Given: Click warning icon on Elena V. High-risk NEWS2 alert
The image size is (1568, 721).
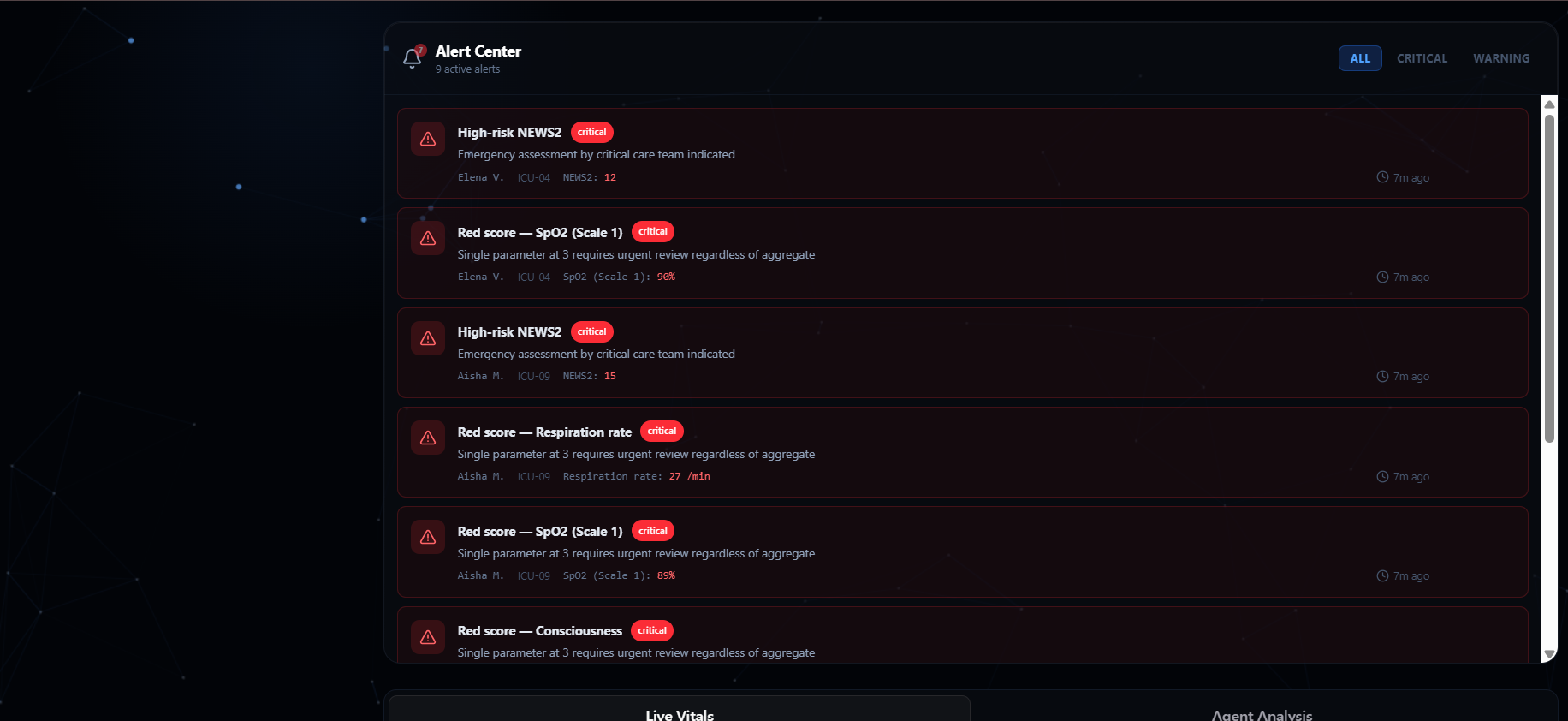Looking at the screenshot, I should click(x=428, y=139).
